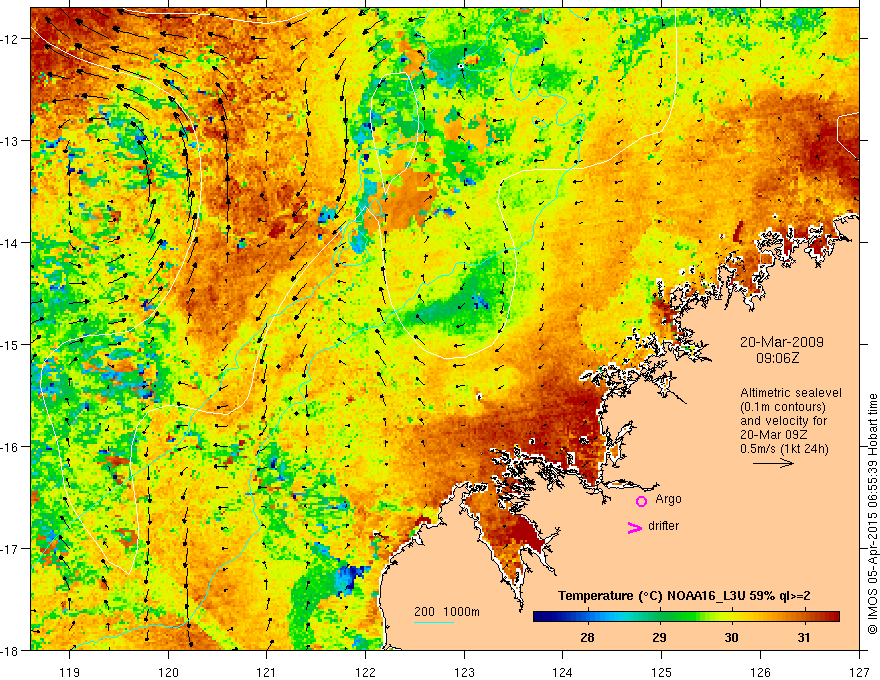Click the 'Altimetric sealevel' caption line
This screenshot has height=680, width=880.
coord(791,393)
